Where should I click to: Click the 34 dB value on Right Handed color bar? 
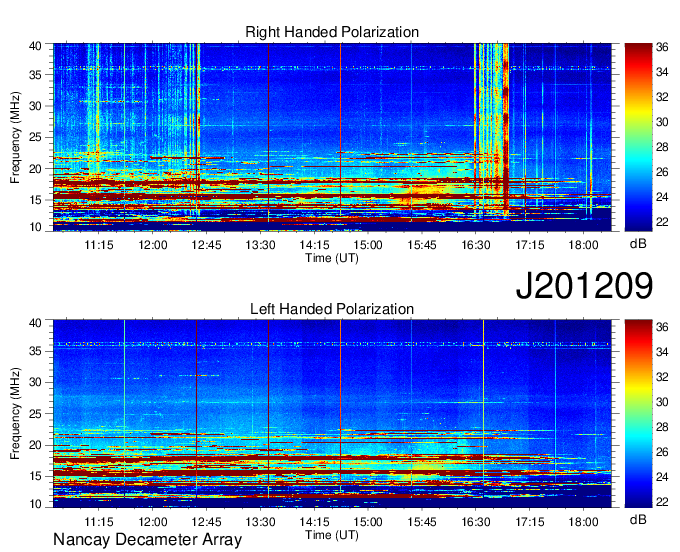point(662,72)
